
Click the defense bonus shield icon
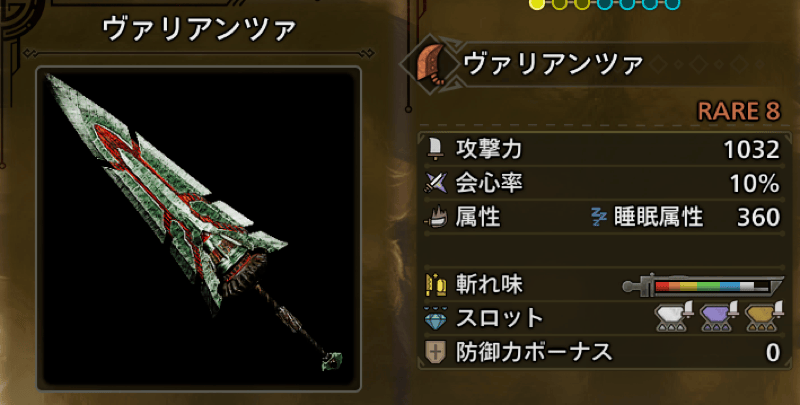pyautogui.click(x=435, y=352)
